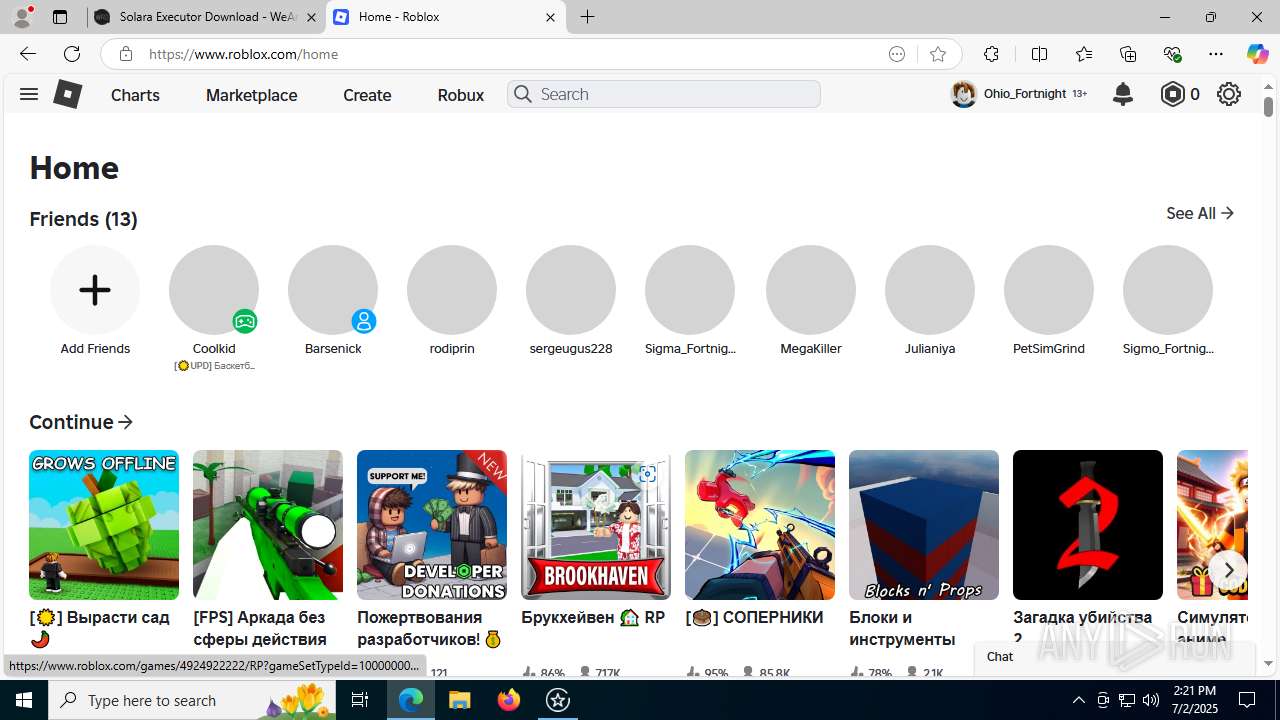Click the Roblox logo icon
The image size is (1280, 720).
click(x=67, y=94)
